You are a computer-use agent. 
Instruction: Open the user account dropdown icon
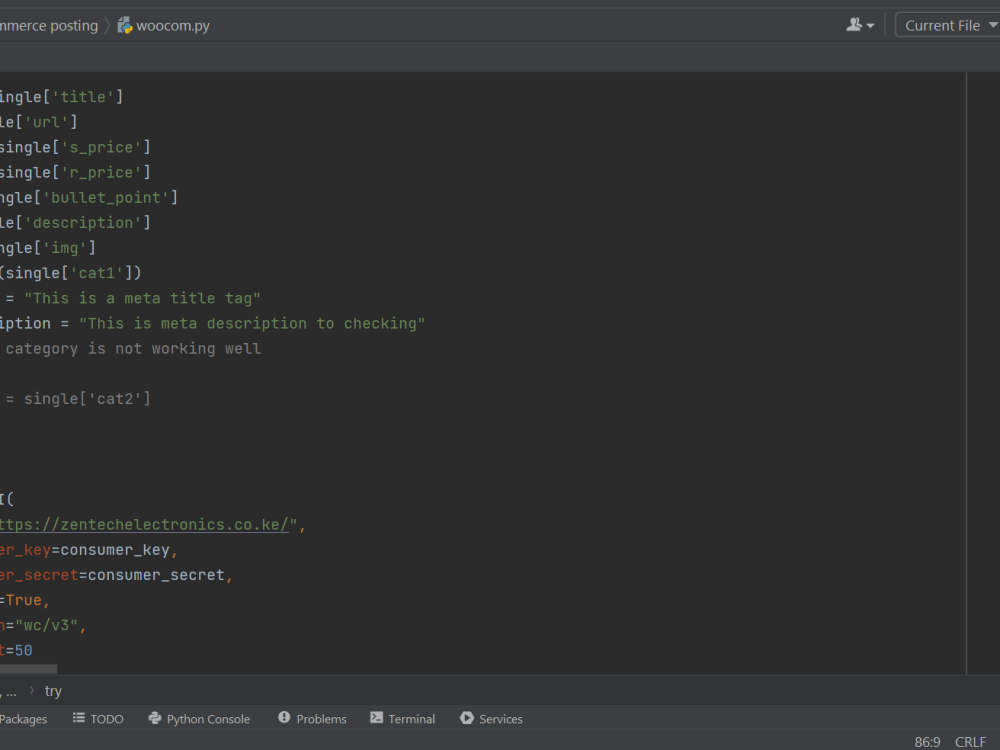[x=860, y=26]
